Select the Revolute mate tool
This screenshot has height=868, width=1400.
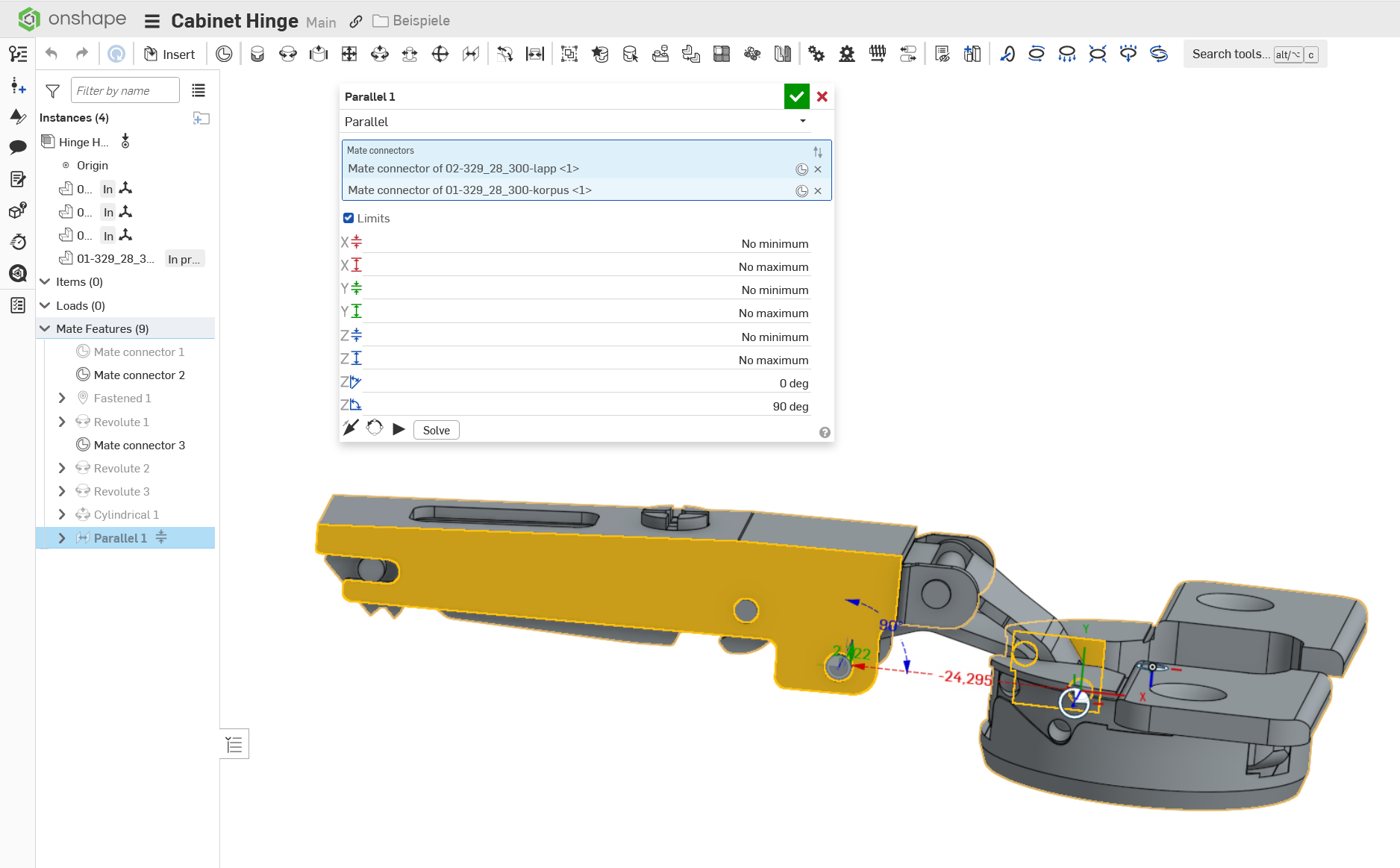(x=288, y=54)
